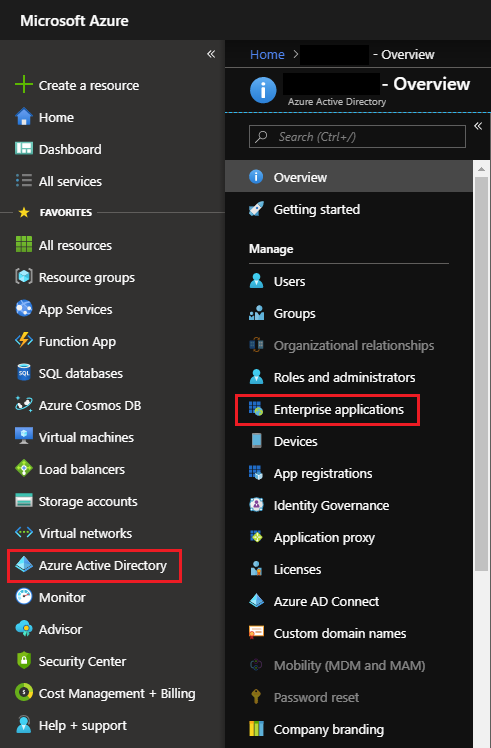
Task: Open the Monitor gauge icon
Action: (x=23, y=596)
